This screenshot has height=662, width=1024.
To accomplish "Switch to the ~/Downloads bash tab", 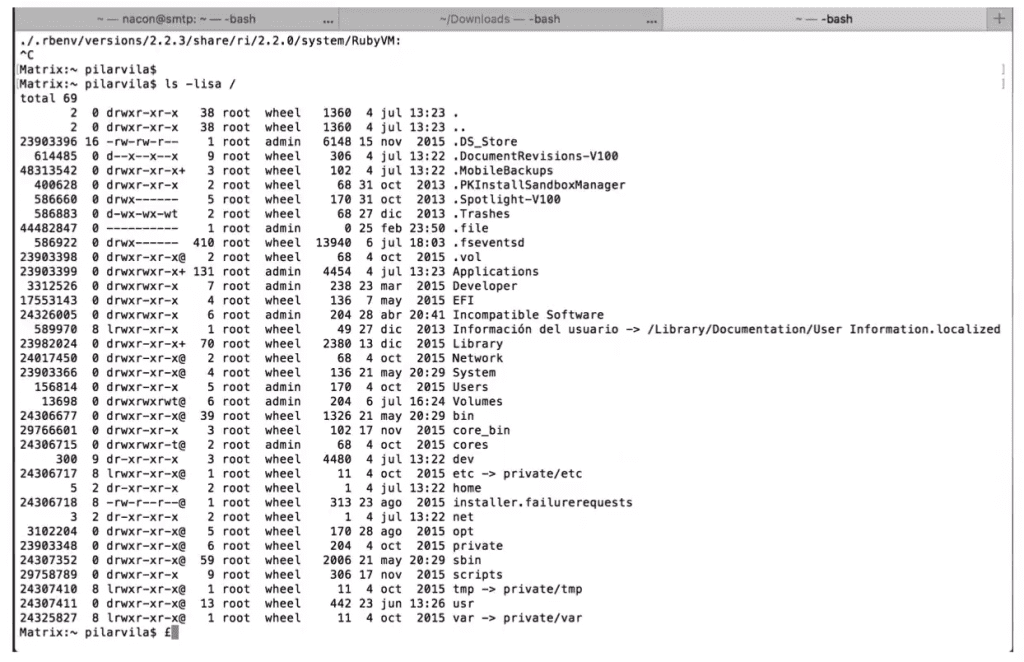I will [500, 20].
